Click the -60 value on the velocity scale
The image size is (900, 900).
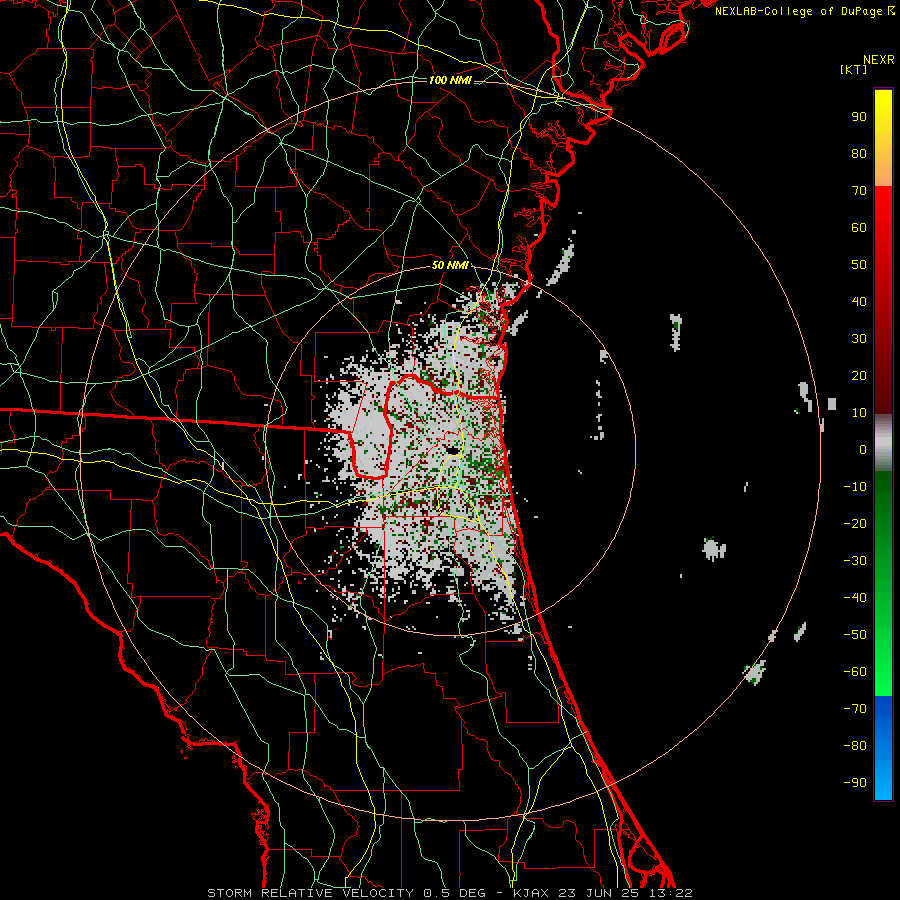[x=855, y=672]
